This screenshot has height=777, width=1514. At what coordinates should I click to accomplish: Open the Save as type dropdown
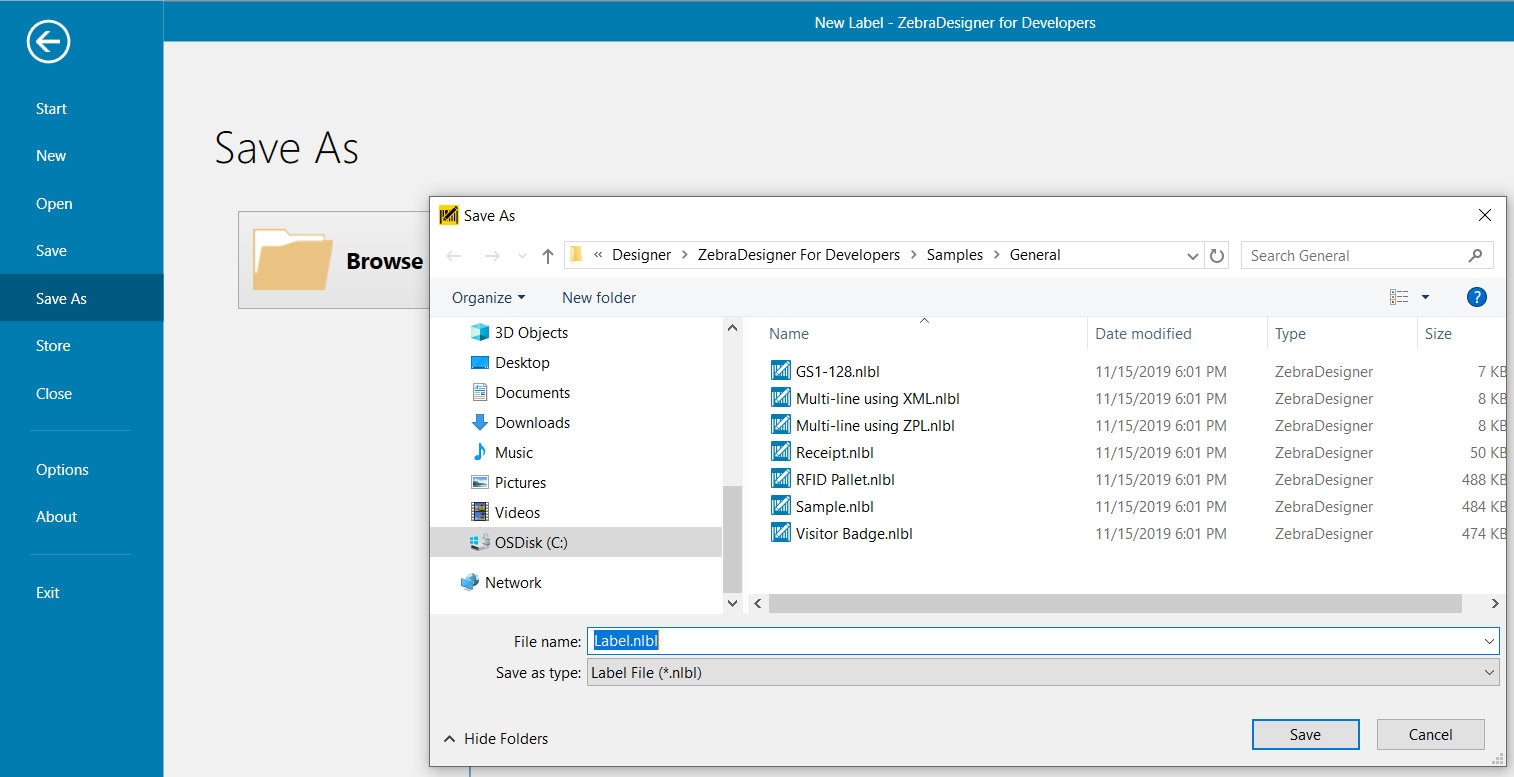point(1489,672)
